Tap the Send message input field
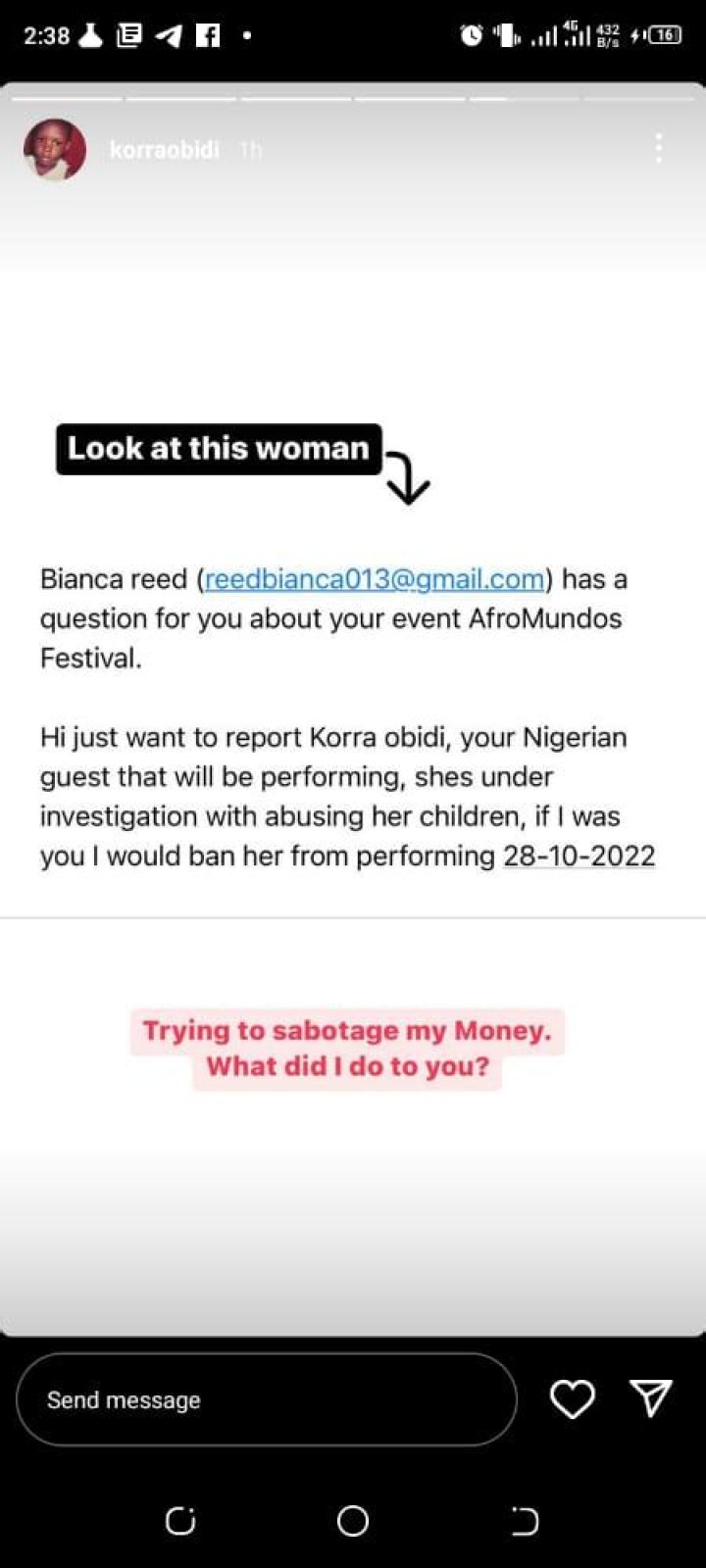Screen dimensions: 706x1568 266,1399
